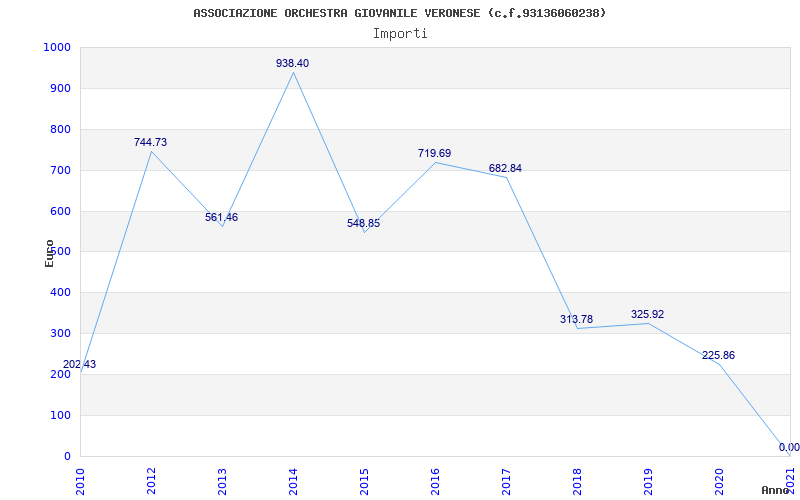Viewport: 800px width, 500px height.
Task: Click the 100 y-axis tick label
Action: click(x=60, y=415)
